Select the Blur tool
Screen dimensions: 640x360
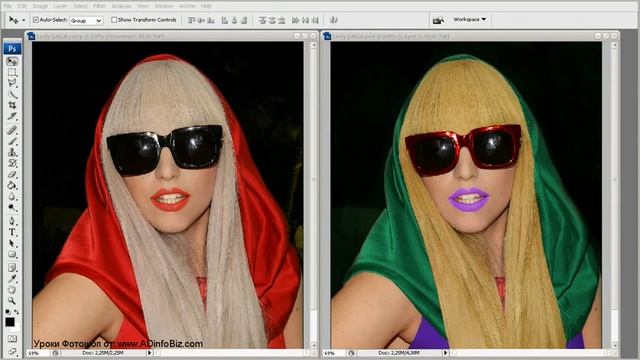tap(12, 196)
